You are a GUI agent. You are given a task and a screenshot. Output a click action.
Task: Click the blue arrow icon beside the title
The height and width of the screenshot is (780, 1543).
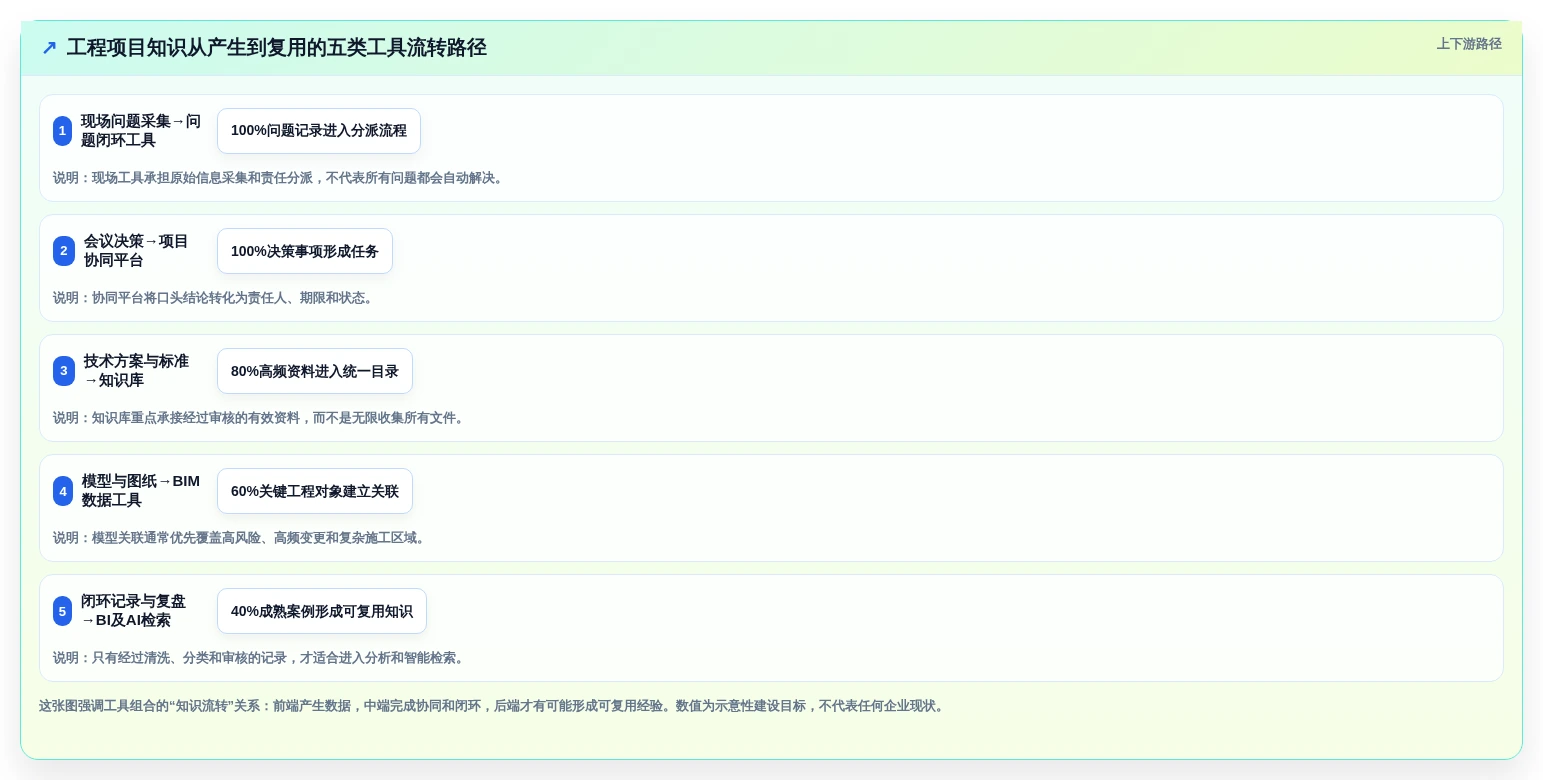[x=49, y=48]
